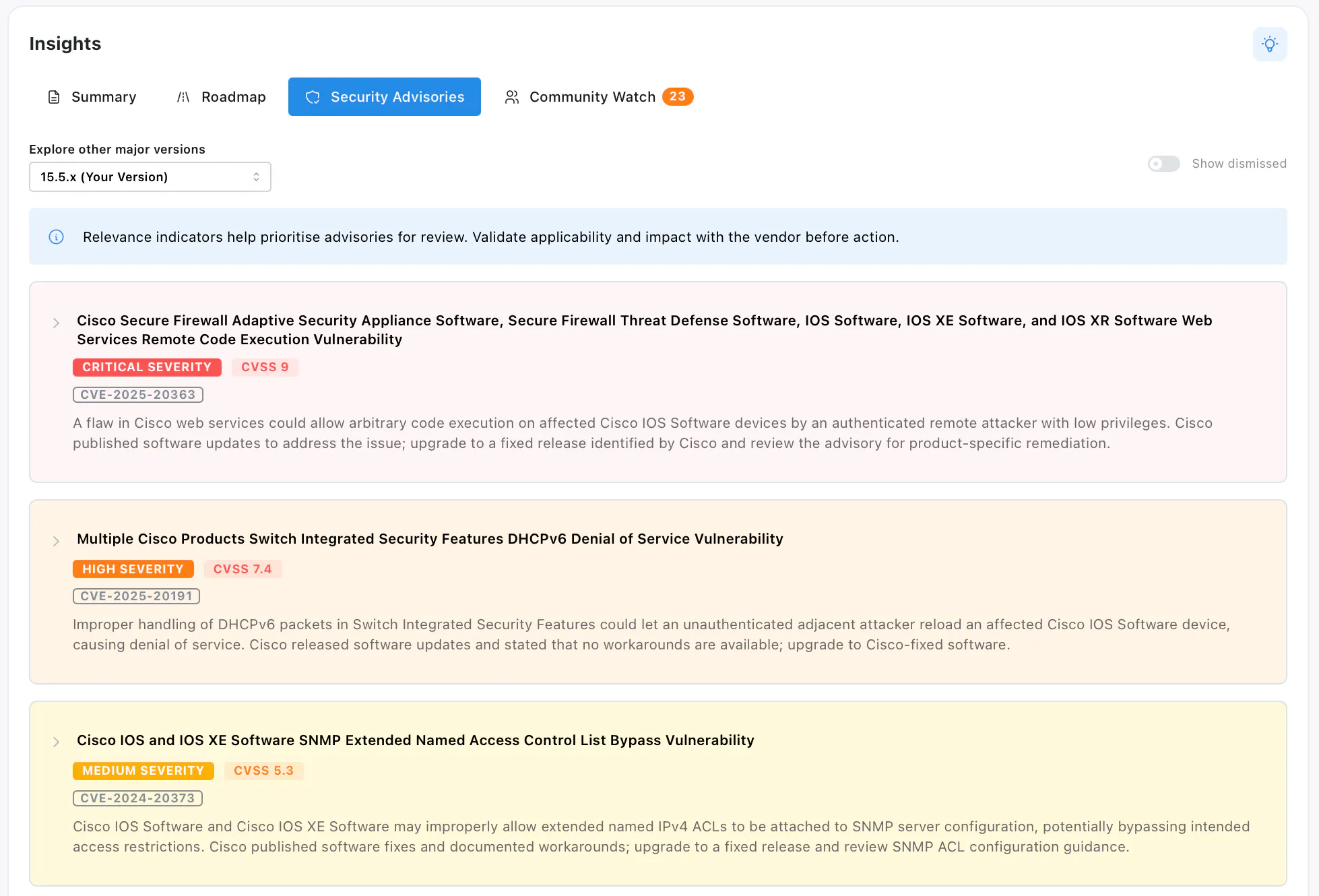The height and width of the screenshot is (896, 1319).
Task: Click the 23 badge on Community Watch
Action: [x=678, y=96]
